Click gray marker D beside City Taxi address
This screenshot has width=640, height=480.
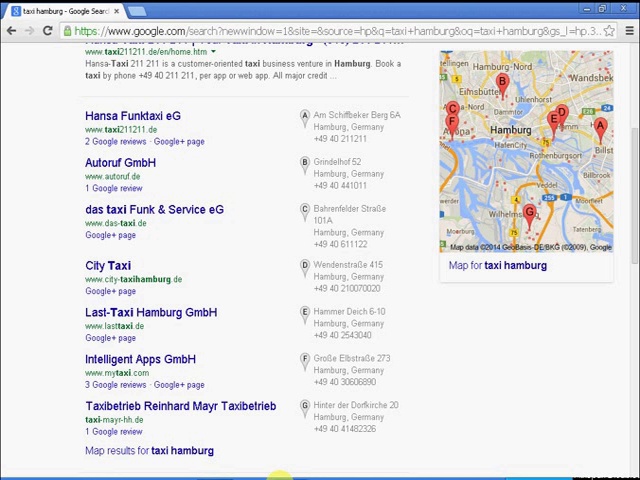pos(305,266)
